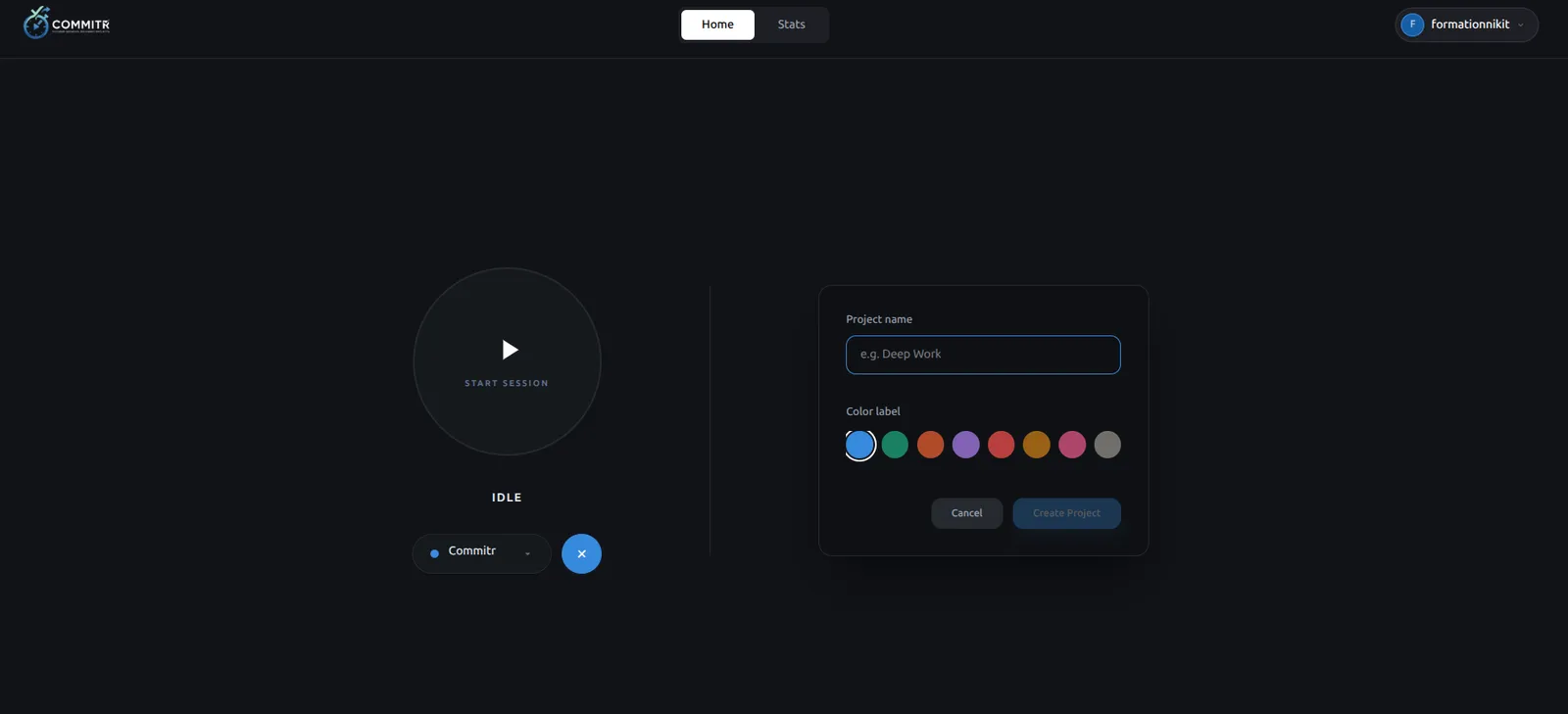Screen dimensions: 1568x714
Task: Start session with play icon
Action: pos(507,361)
